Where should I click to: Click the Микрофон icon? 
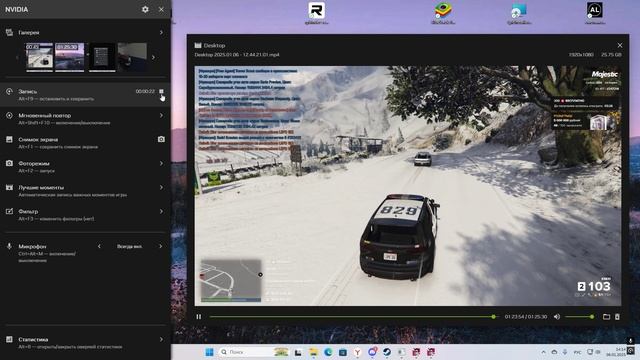pyautogui.click(x=9, y=247)
